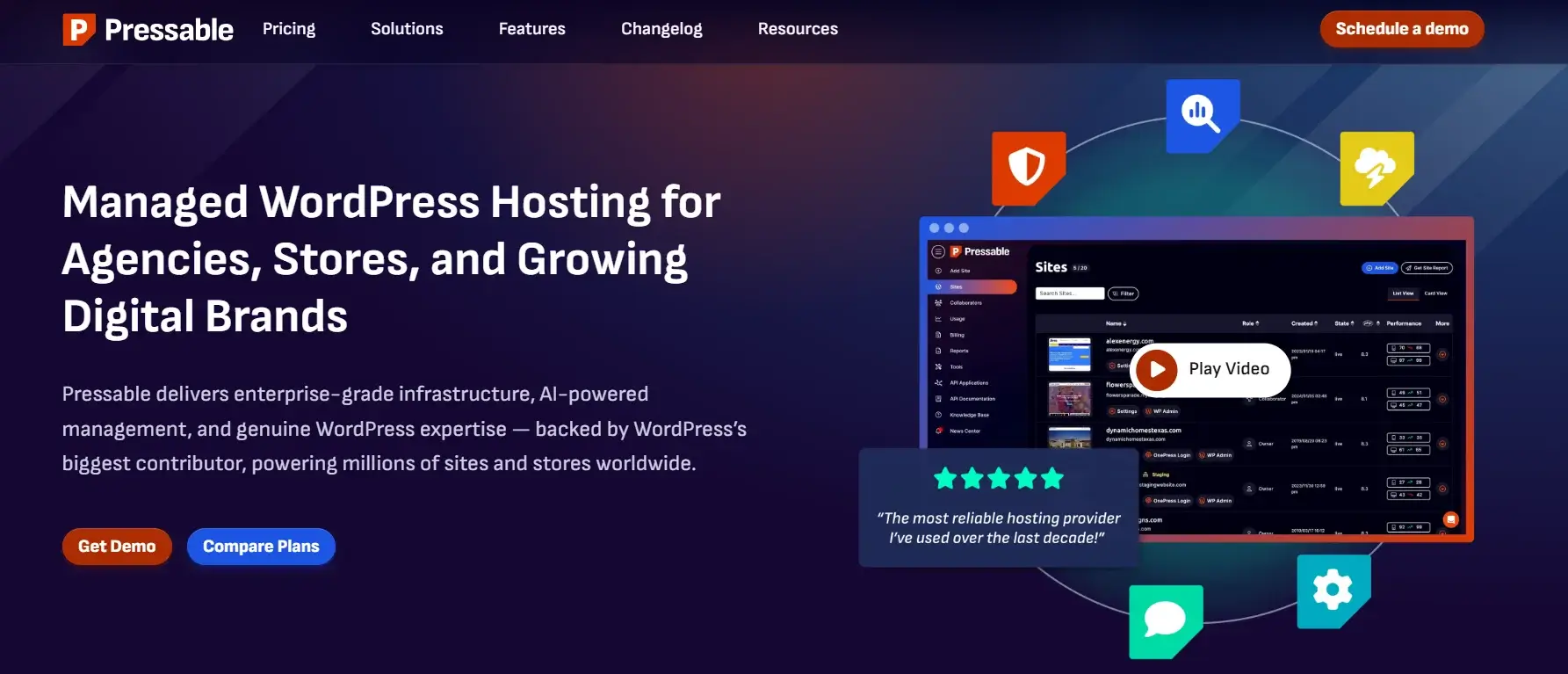Screen dimensions: 1568x674
Task: Sort by the Created column header
Action: pyautogui.click(x=1304, y=323)
